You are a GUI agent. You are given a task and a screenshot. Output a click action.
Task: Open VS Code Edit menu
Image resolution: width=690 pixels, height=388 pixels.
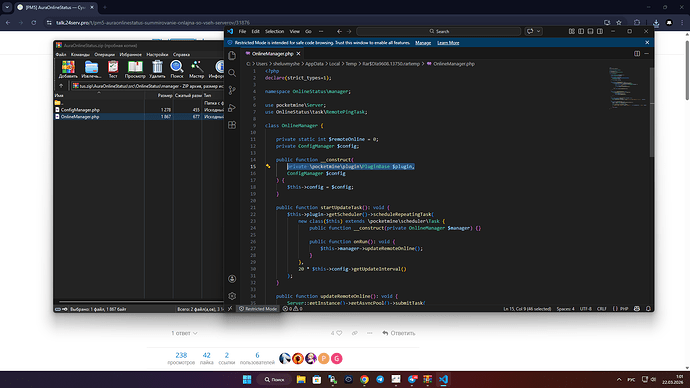click(255, 31)
